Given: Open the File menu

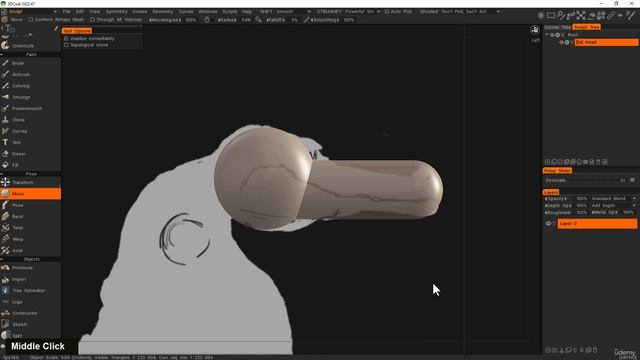Looking at the screenshot, I should coord(67,11).
